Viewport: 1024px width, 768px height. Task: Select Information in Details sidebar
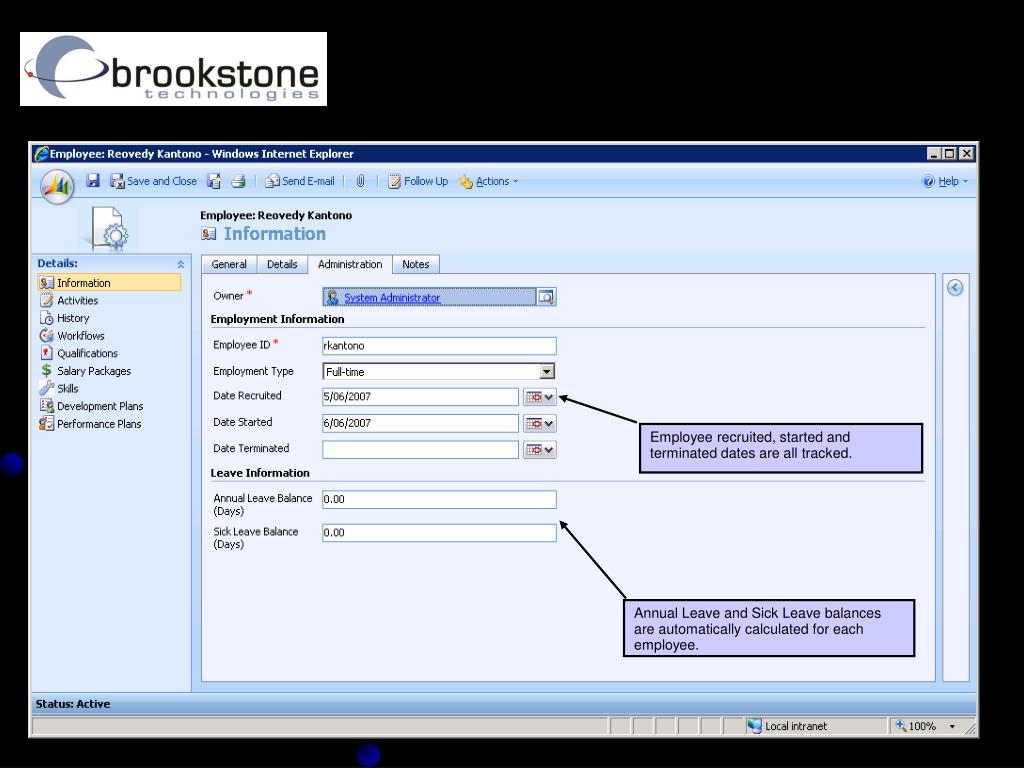point(109,282)
